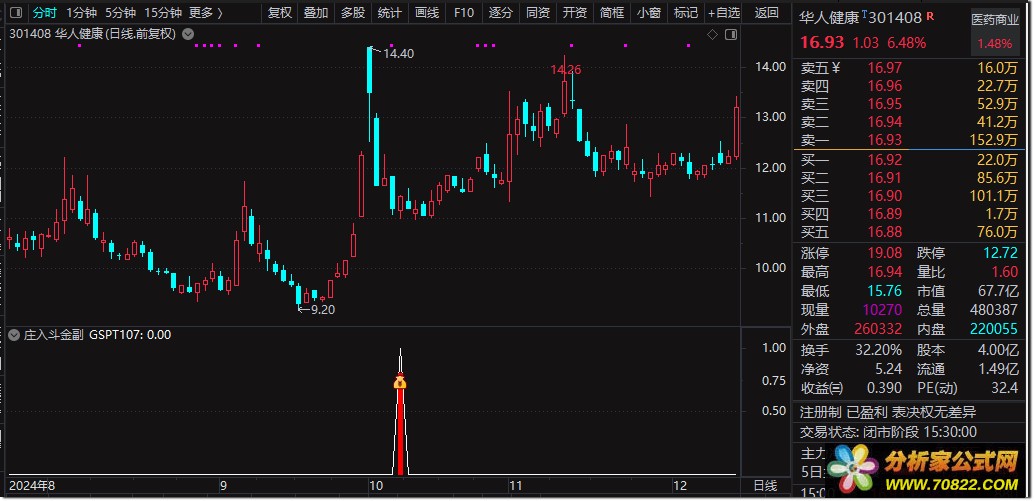Click the 外盘 value 260332
1035x501 pixels.
coord(879,329)
